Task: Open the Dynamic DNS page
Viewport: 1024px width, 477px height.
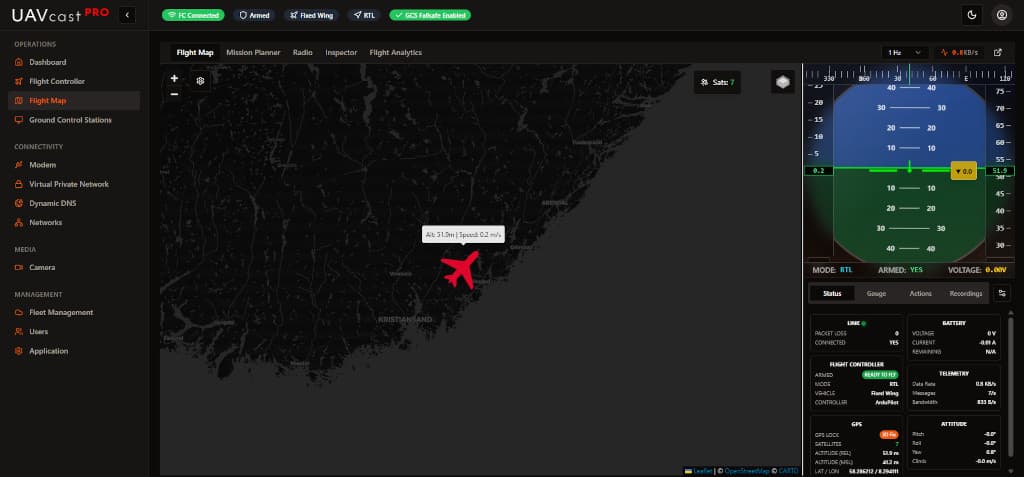Action: (52, 203)
